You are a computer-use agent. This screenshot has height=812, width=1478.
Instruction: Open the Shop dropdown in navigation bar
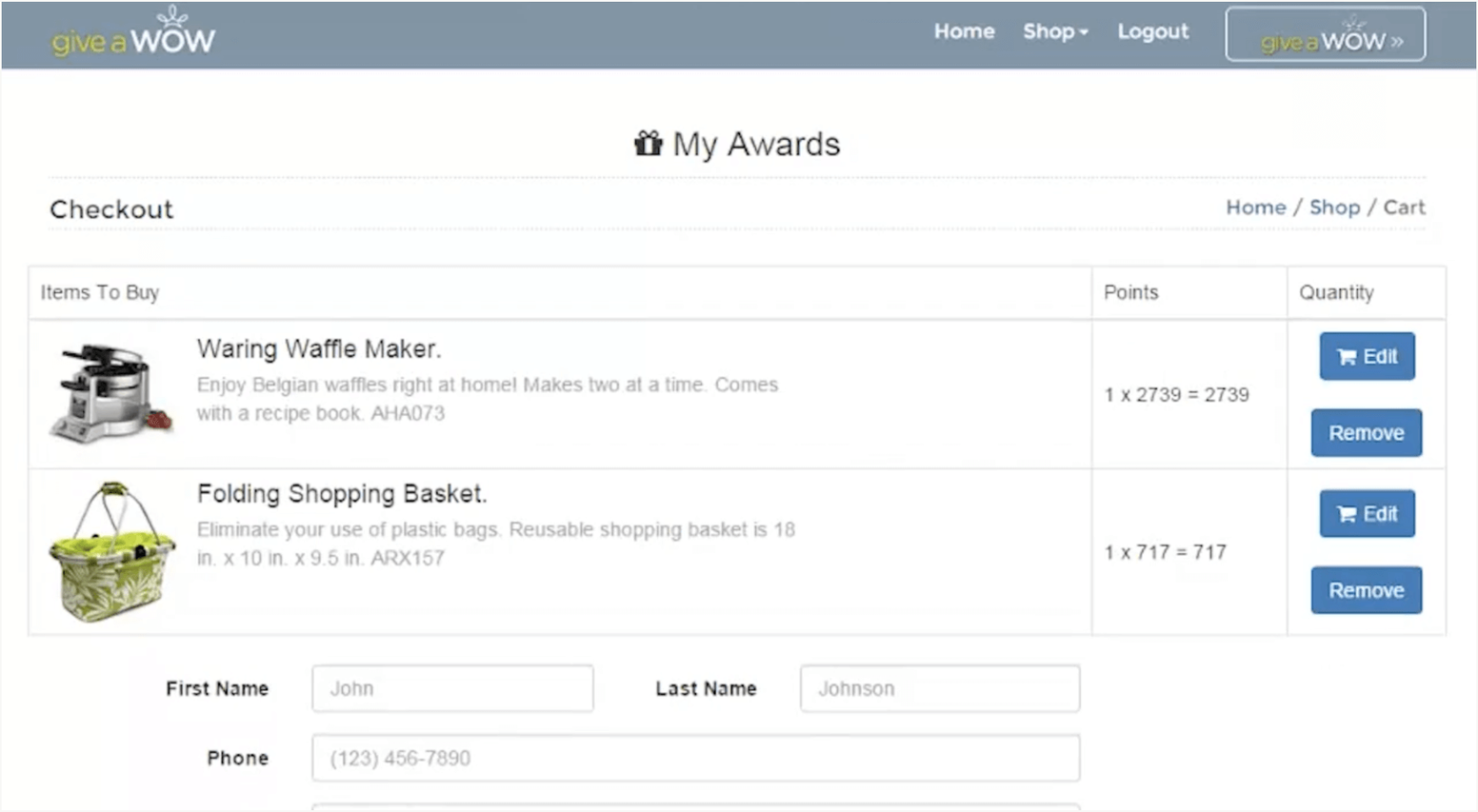point(1055,31)
